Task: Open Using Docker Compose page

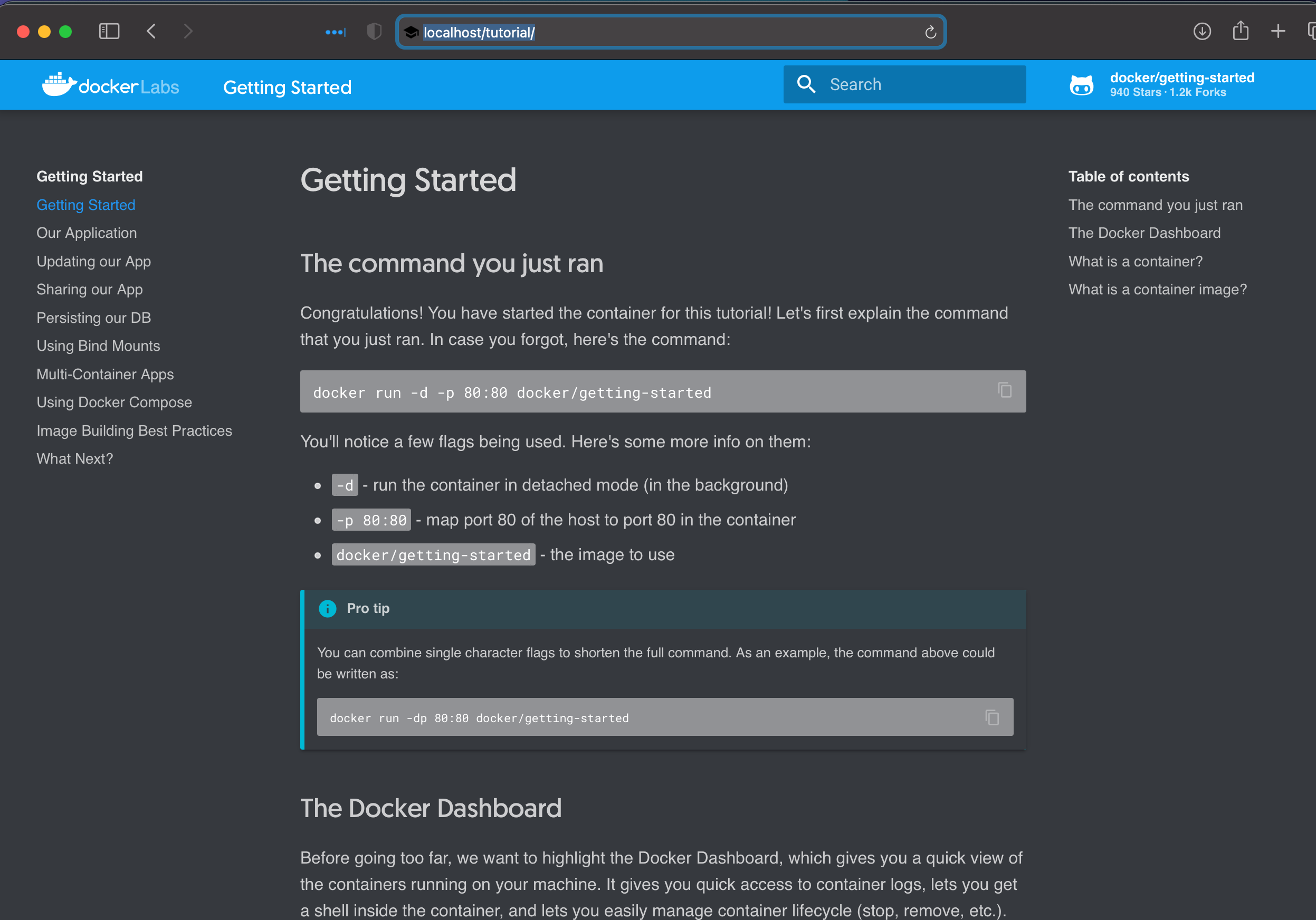Action: click(x=114, y=402)
